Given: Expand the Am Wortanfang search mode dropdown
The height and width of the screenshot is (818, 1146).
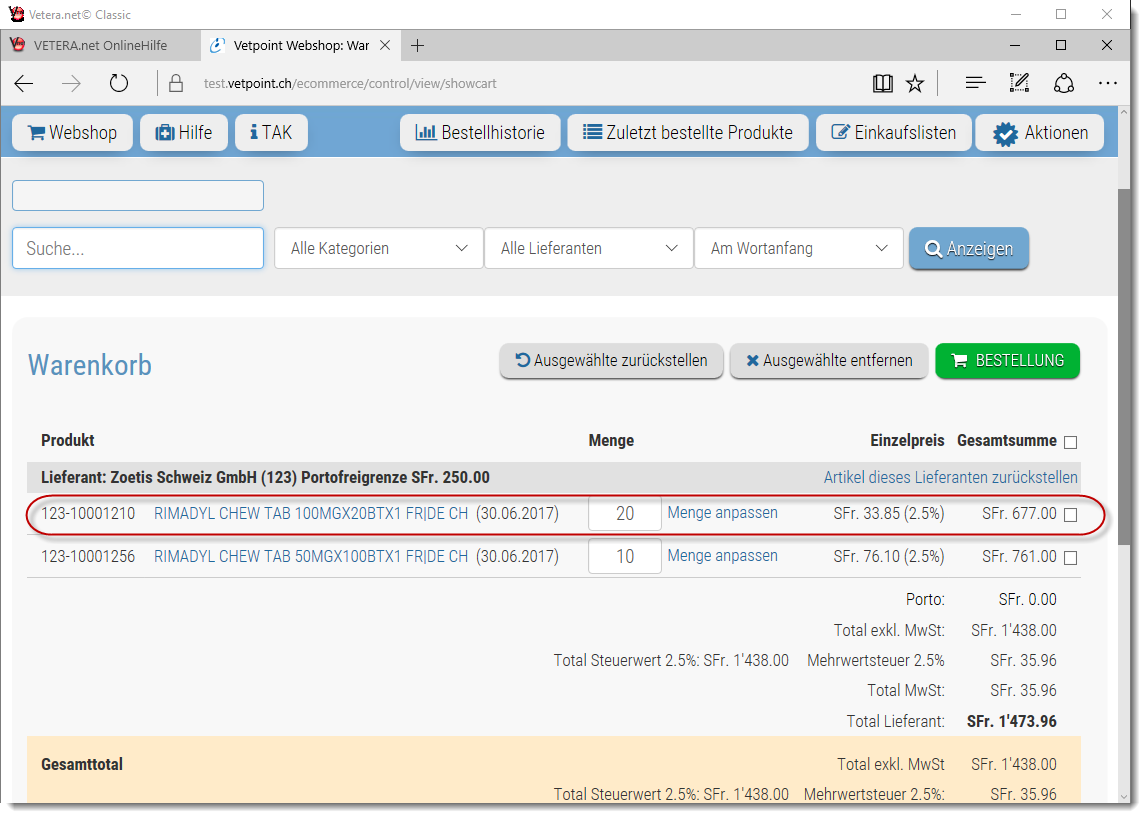Looking at the screenshot, I should (799, 248).
